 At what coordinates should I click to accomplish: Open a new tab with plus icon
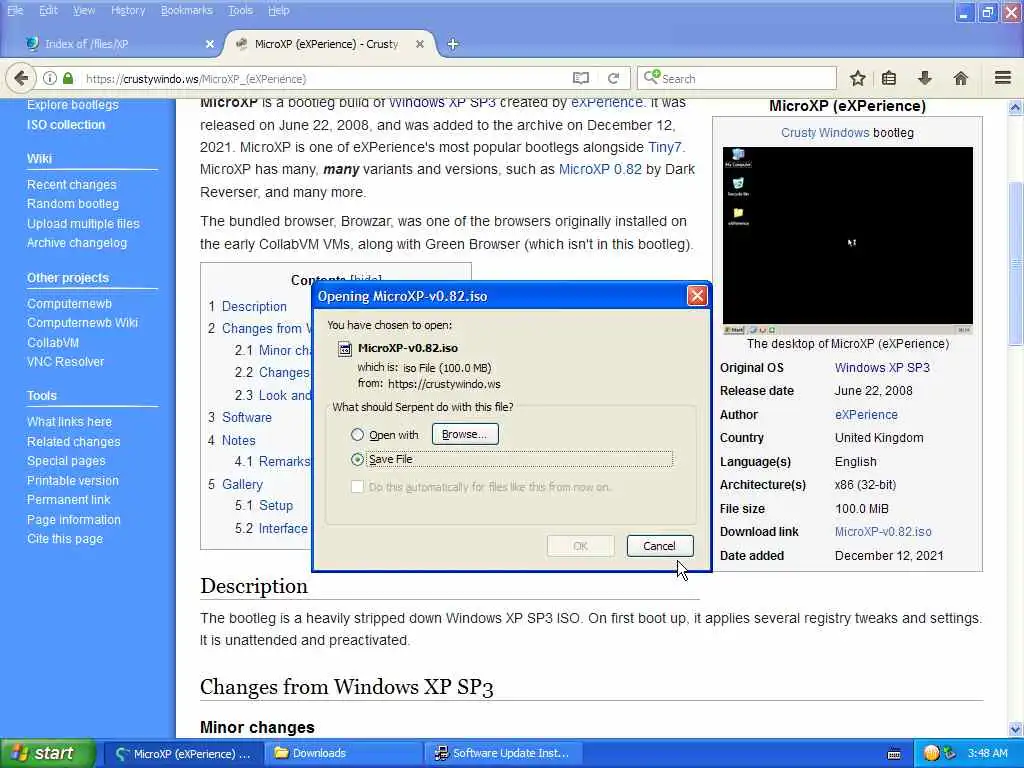click(x=453, y=44)
